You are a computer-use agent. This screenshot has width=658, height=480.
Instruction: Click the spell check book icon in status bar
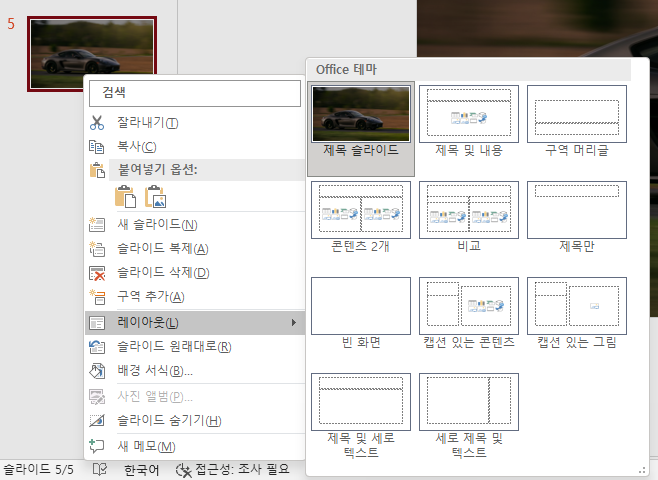[x=100, y=469]
